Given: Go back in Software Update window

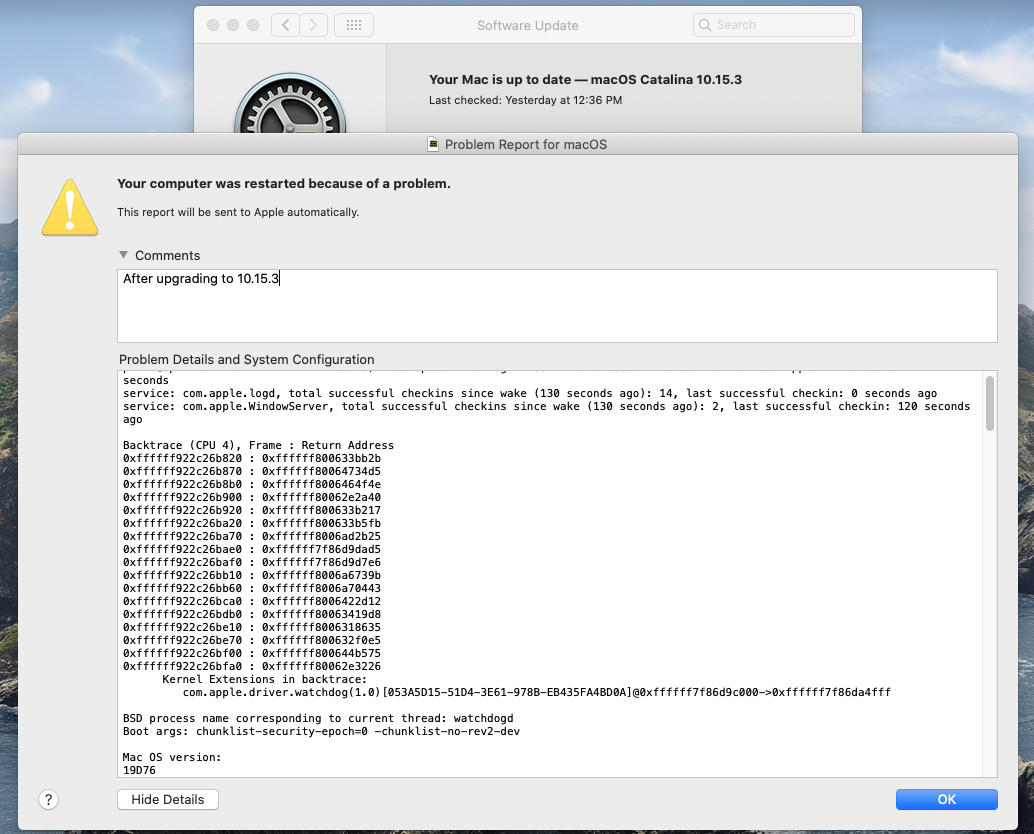Looking at the screenshot, I should coord(285,25).
